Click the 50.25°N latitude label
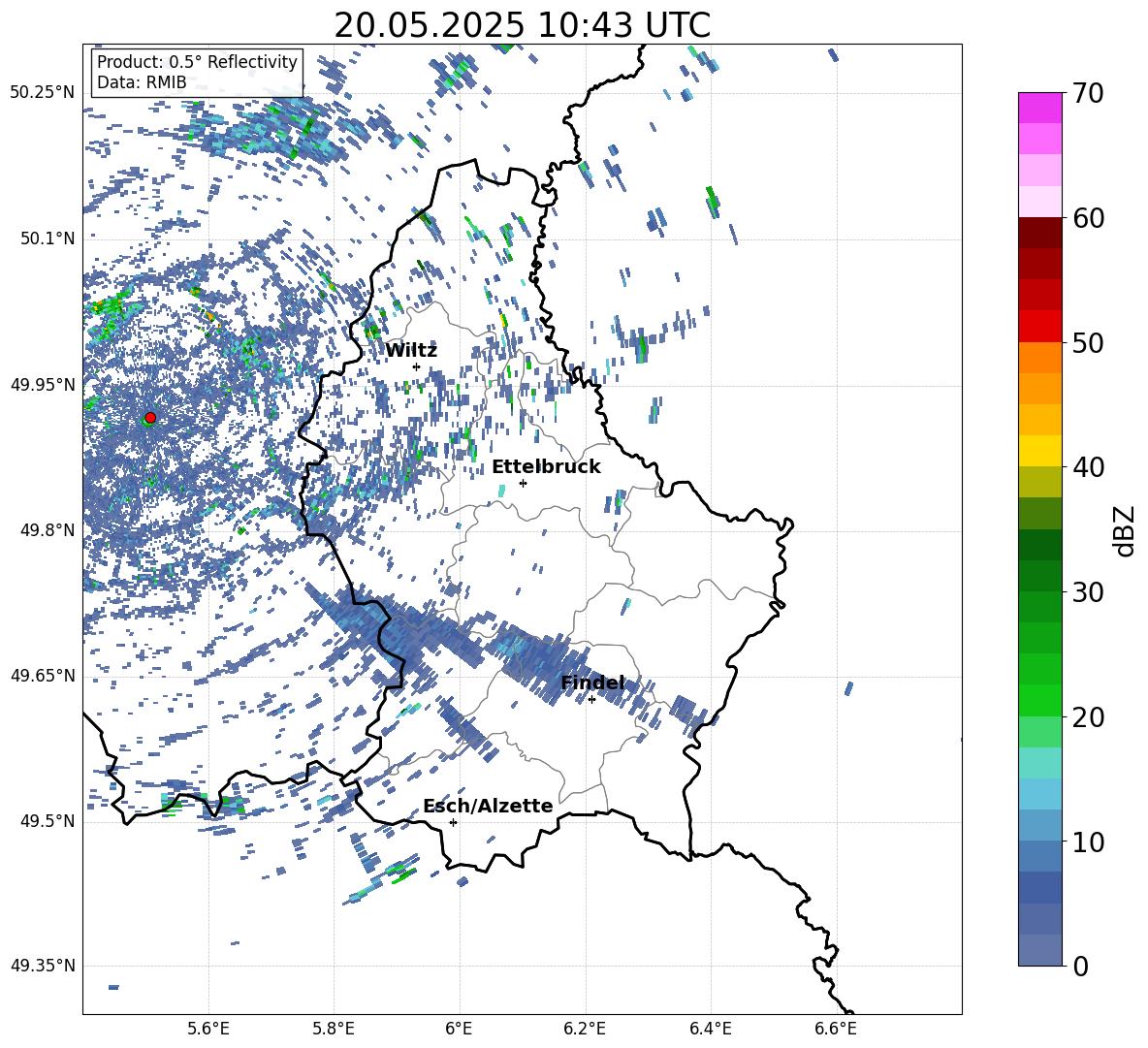The height and width of the screenshot is (1048, 1148). coord(43,93)
